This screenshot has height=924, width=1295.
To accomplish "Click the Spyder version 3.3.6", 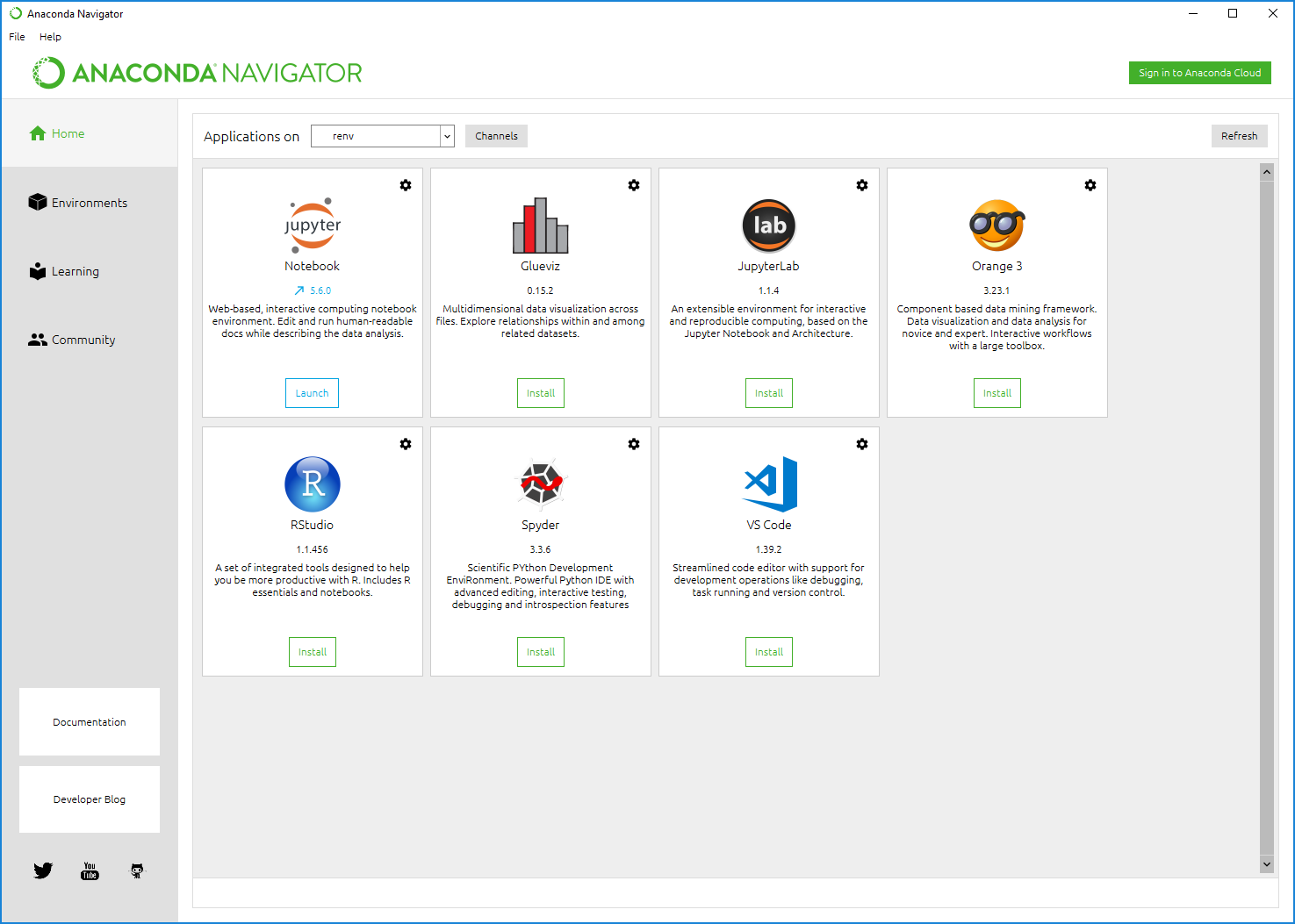I will (541, 549).
